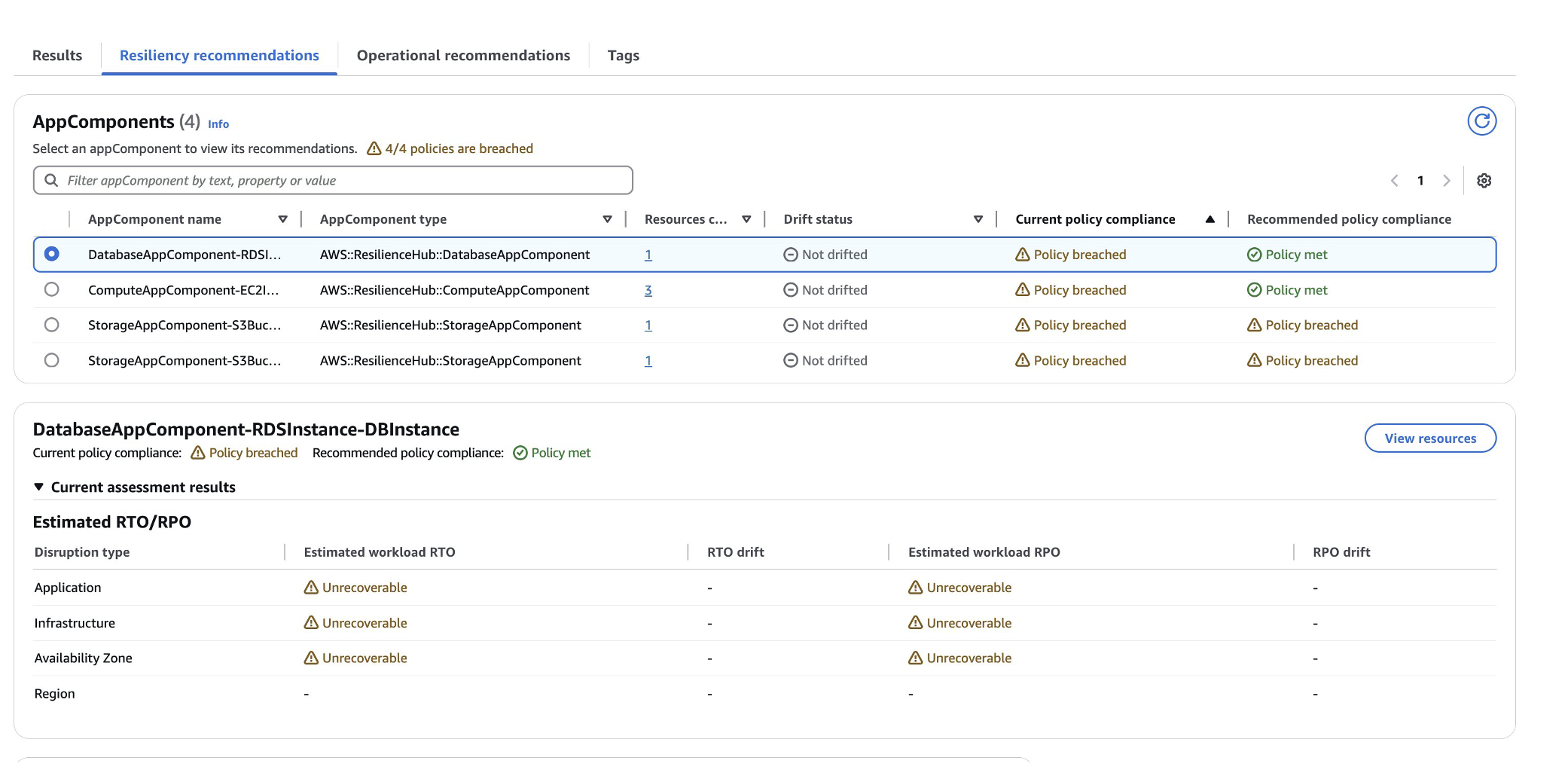
Task: Open the Info link next to AppComponents
Action: pyautogui.click(x=218, y=124)
